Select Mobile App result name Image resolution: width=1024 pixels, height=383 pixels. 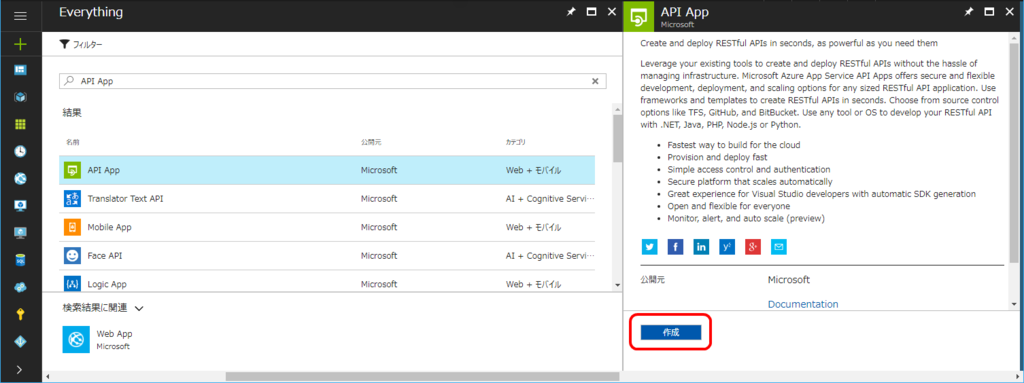pos(109,227)
